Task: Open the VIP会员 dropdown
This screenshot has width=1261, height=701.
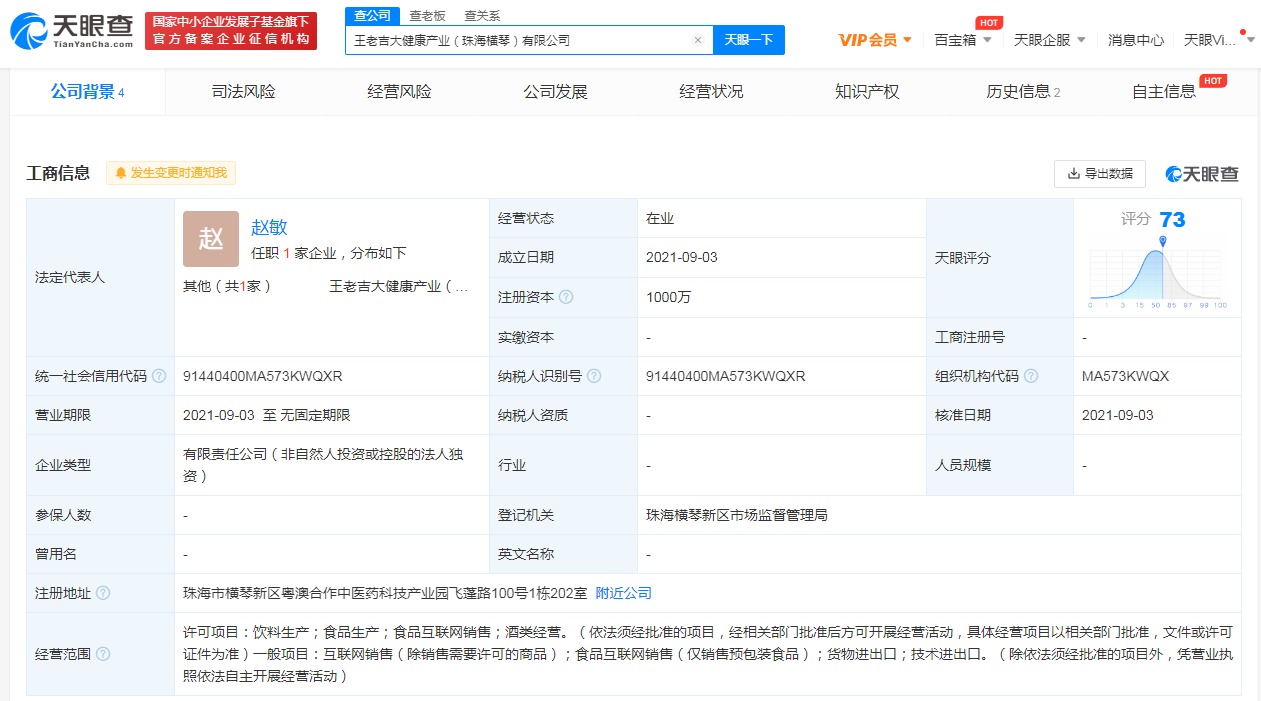Action: [x=869, y=38]
